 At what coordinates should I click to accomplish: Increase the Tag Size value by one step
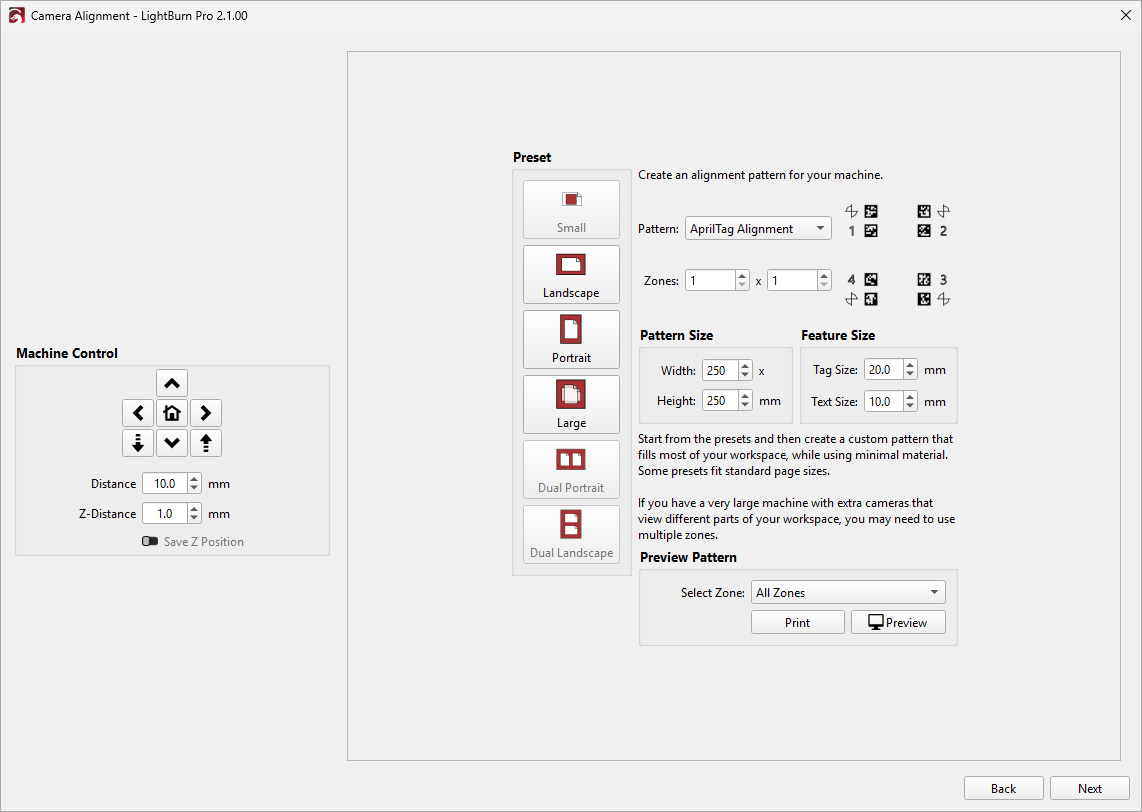pyautogui.click(x=909, y=365)
